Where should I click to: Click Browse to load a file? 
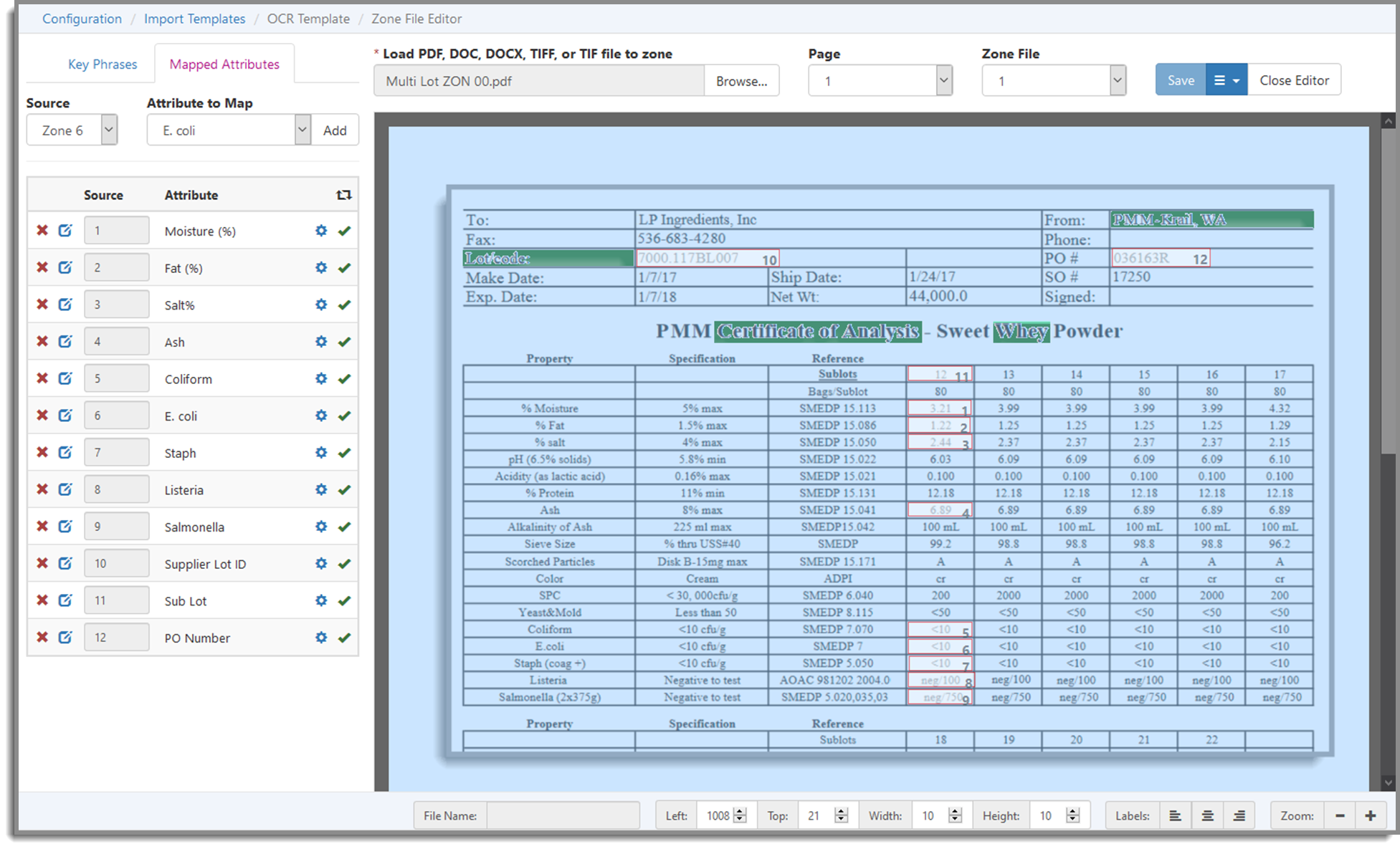tap(741, 81)
